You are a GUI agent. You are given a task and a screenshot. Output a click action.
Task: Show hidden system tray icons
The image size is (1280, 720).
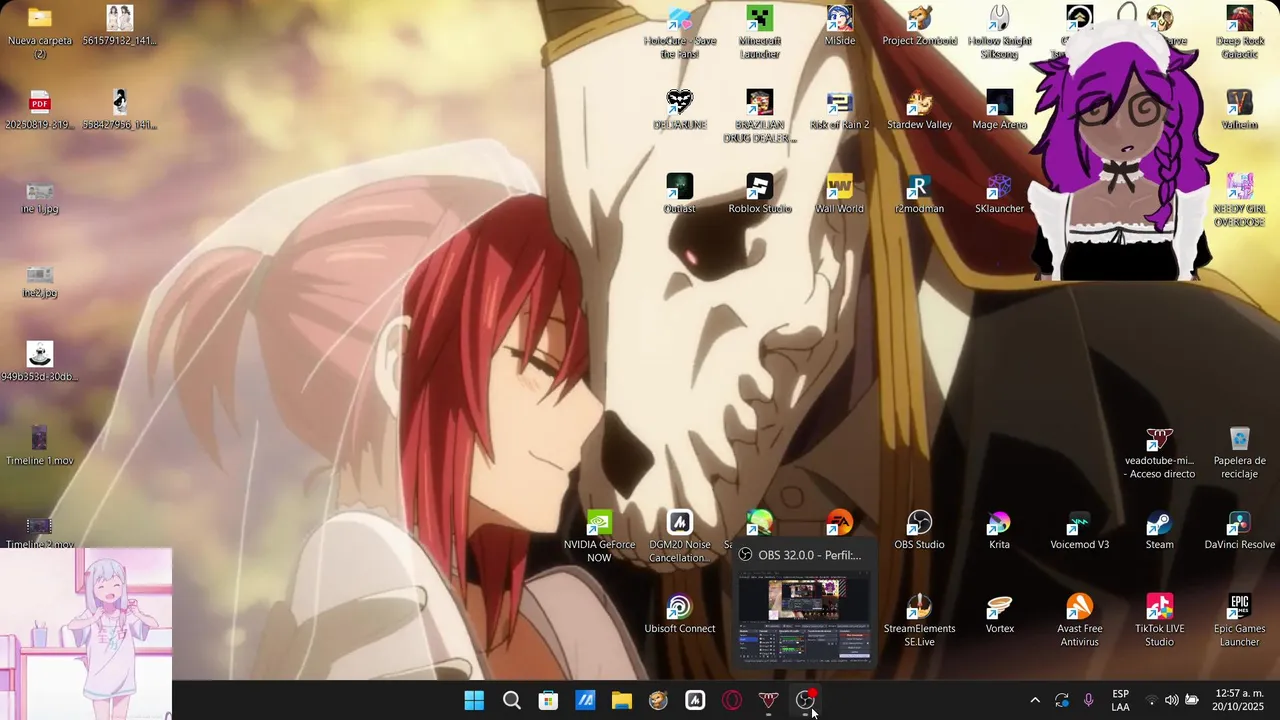pyautogui.click(x=1035, y=700)
